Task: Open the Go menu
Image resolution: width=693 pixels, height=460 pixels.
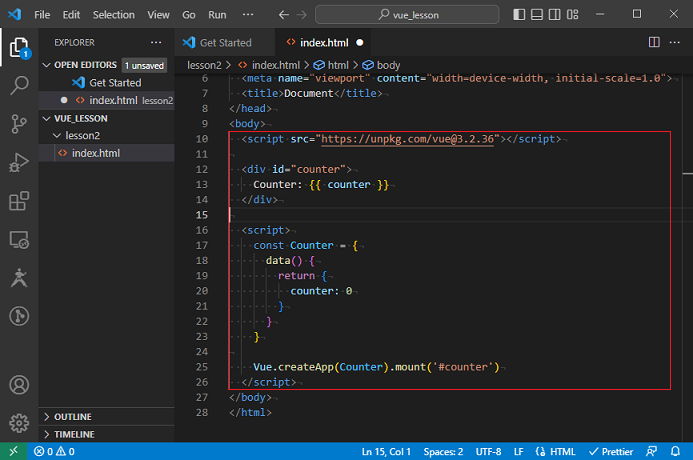Action: [x=189, y=15]
